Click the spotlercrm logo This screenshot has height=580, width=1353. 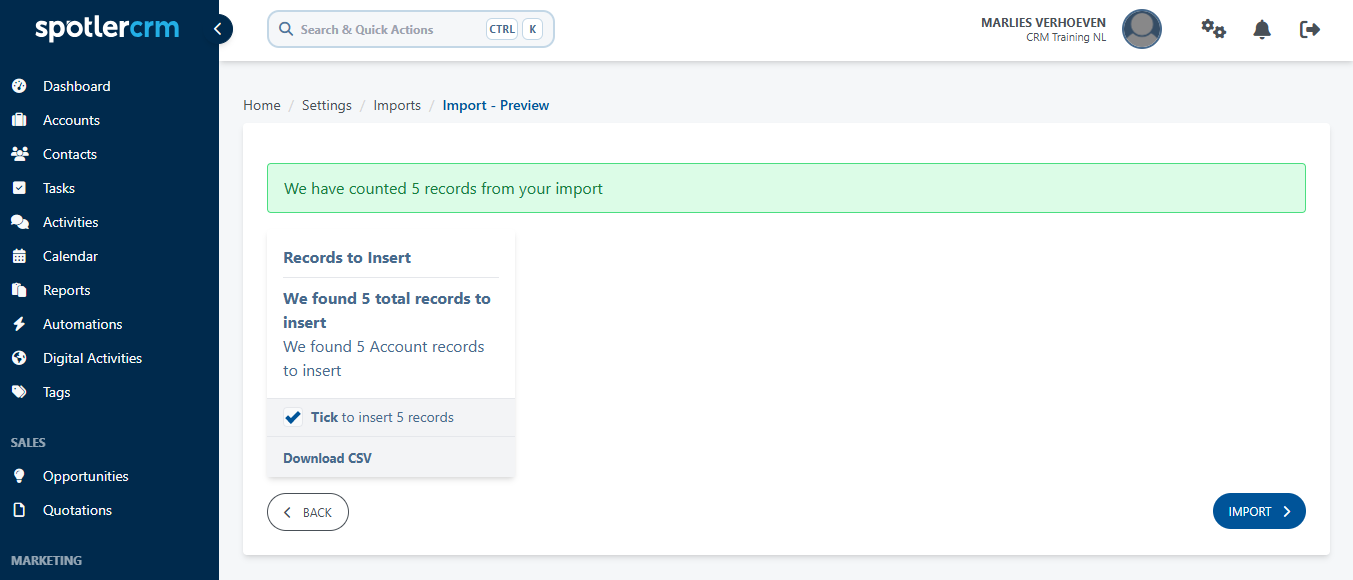tap(107, 28)
